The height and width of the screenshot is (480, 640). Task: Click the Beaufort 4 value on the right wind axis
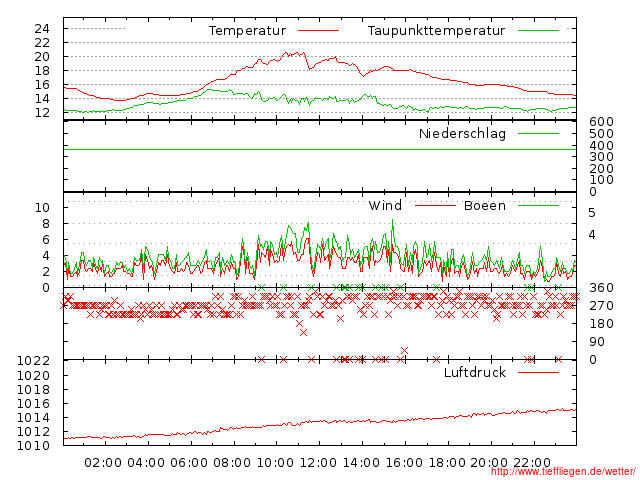tap(592, 235)
